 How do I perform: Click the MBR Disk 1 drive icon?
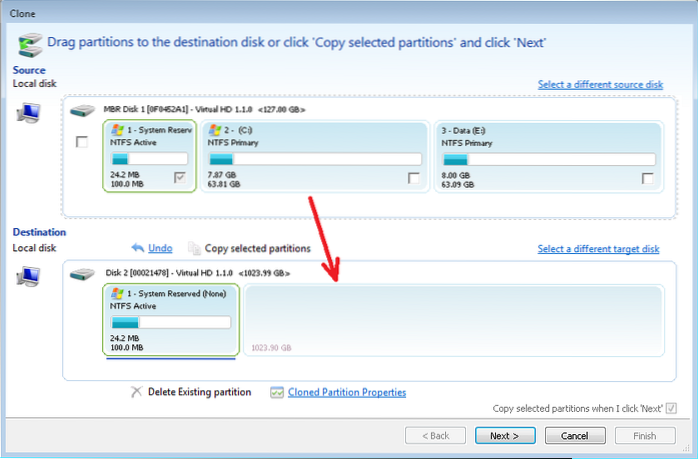click(82, 110)
